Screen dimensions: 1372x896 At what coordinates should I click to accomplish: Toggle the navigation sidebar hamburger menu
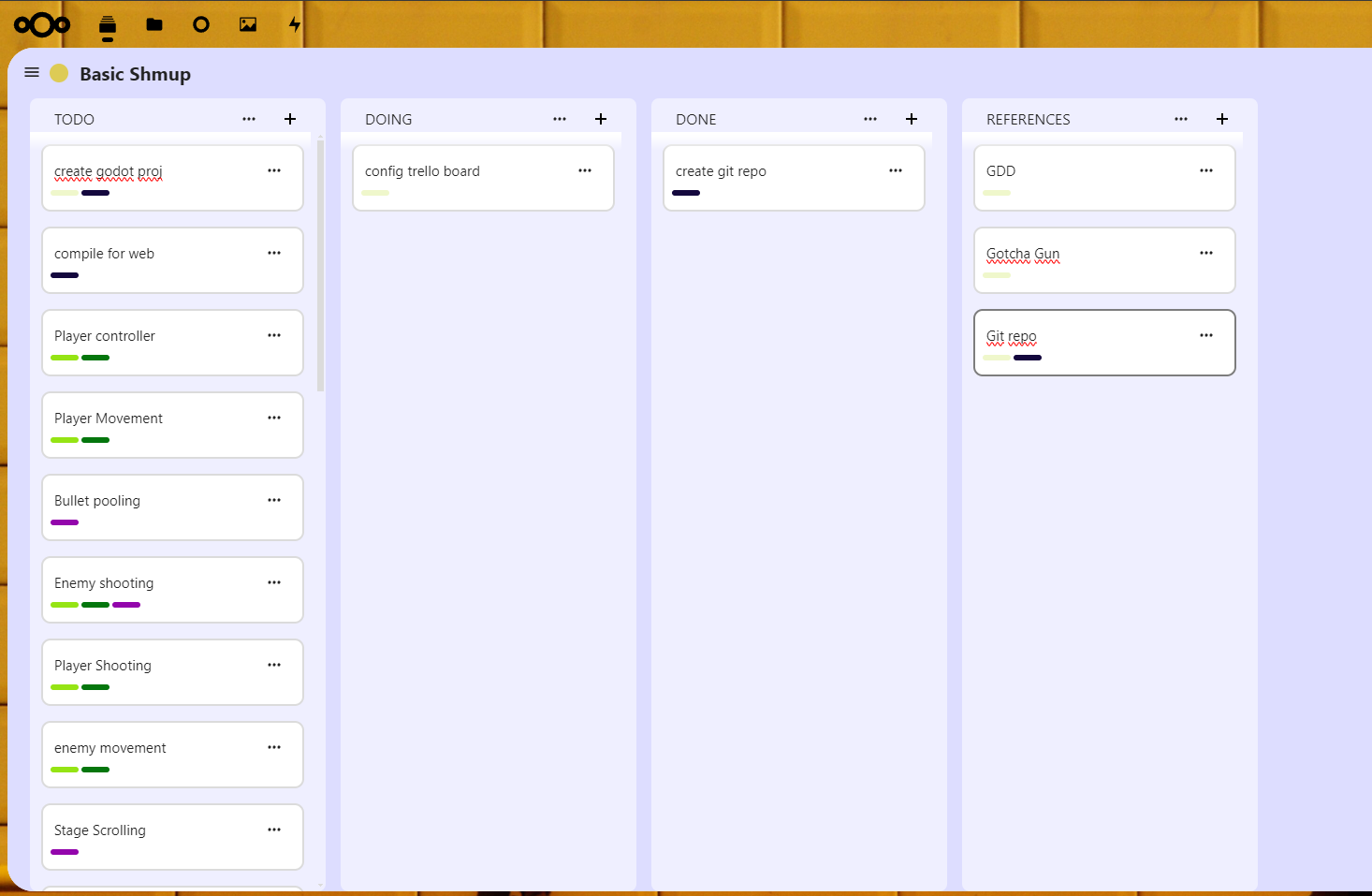click(32, 73)
